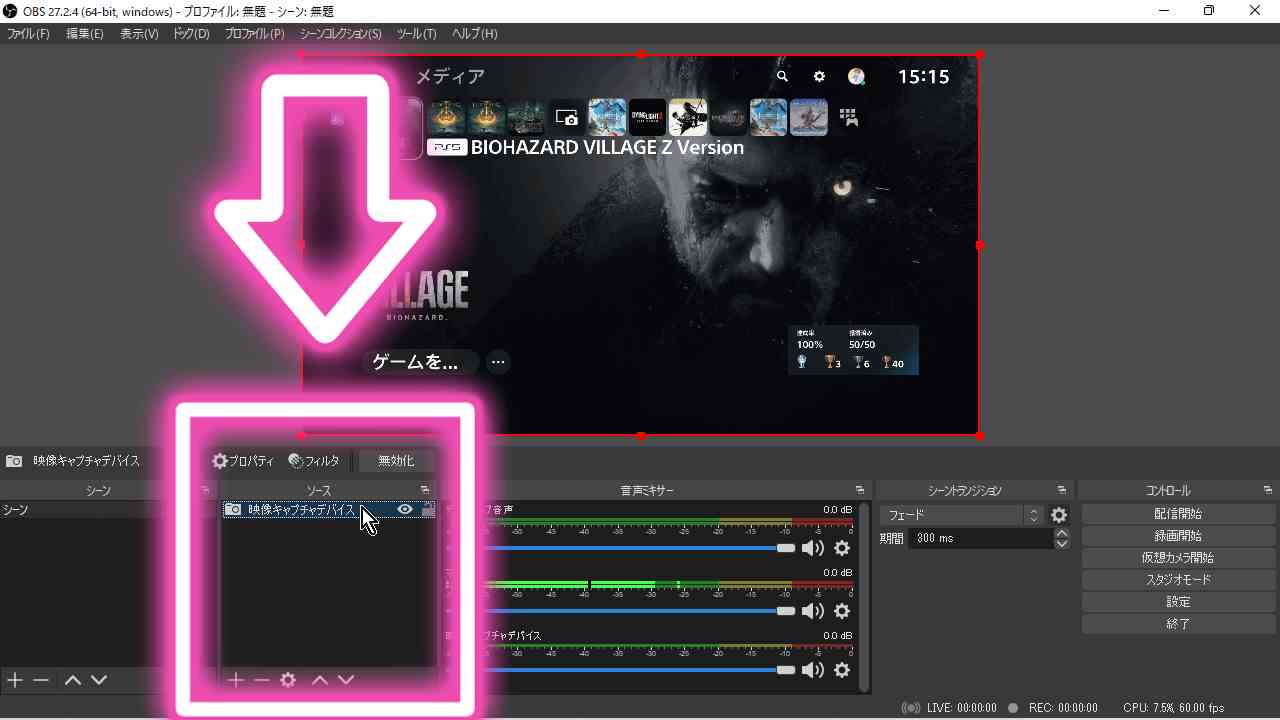Move the source down in the list
This screenshot has width=1280, height=720.
(x=346, y=680)
